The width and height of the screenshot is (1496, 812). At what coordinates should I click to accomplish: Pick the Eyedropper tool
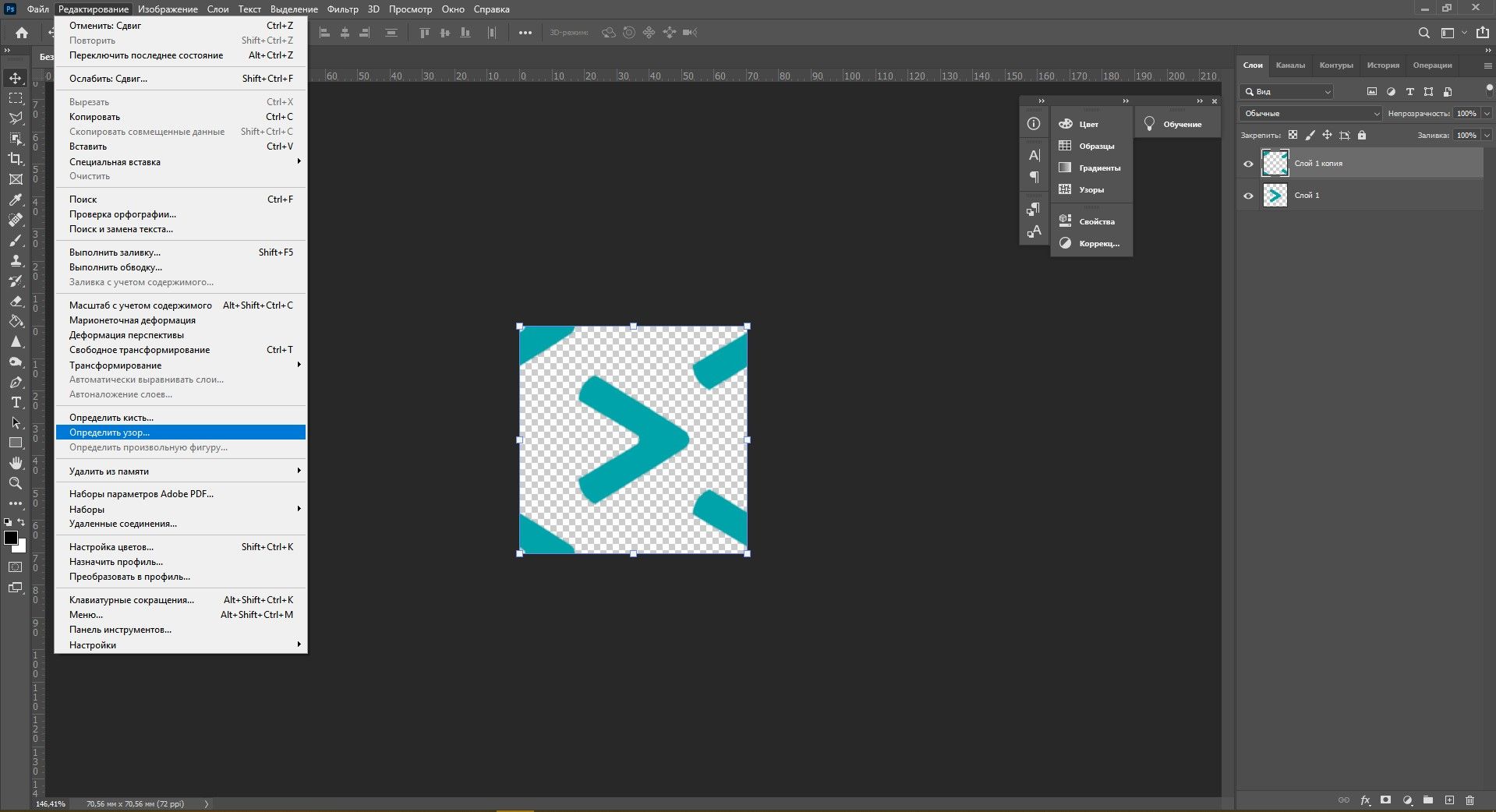click(16, 199)
